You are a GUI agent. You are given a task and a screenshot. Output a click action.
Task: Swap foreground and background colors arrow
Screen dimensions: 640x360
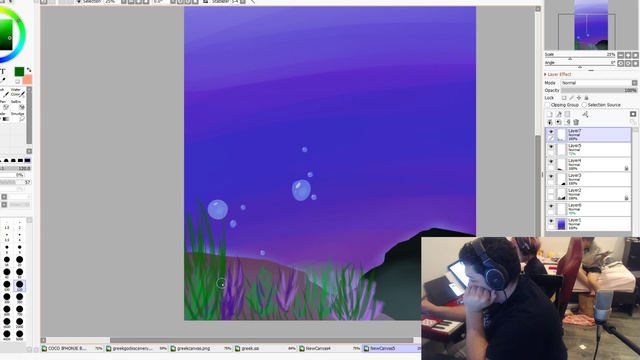tap(29, 70)
